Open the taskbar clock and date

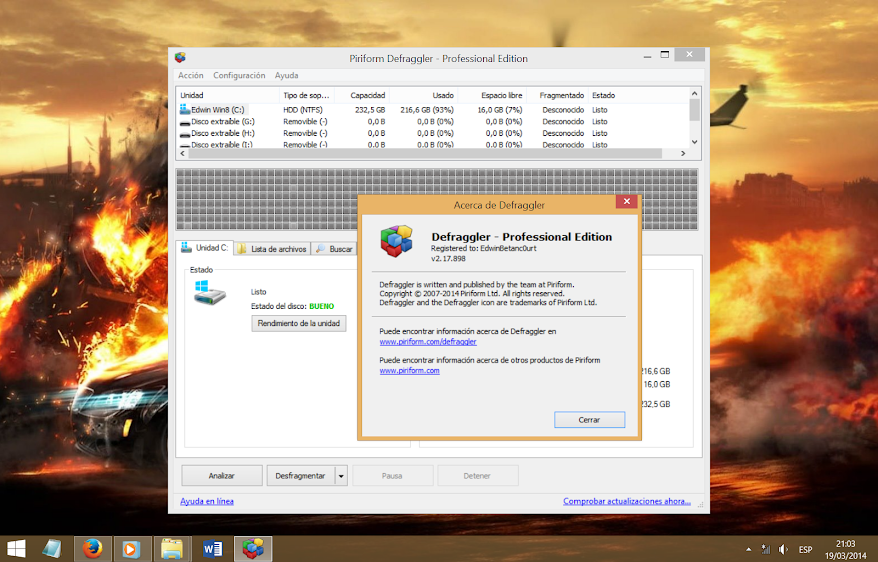coord(846,549)
